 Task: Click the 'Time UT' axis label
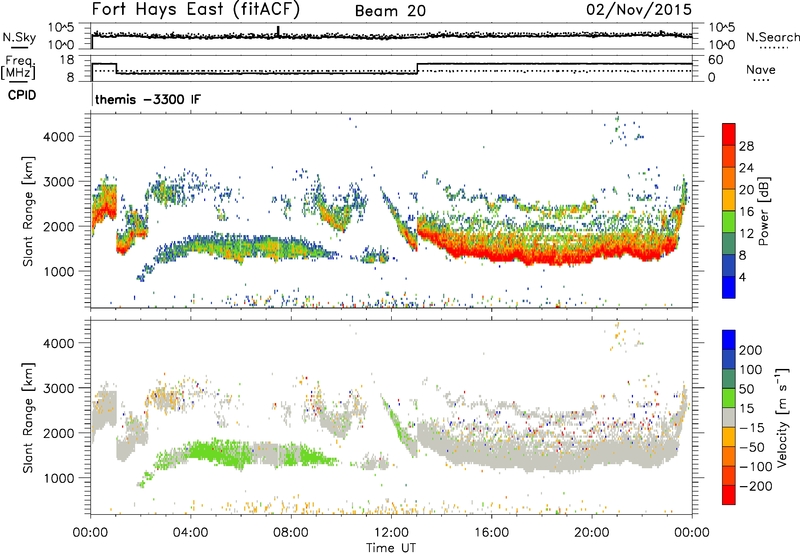390,548
